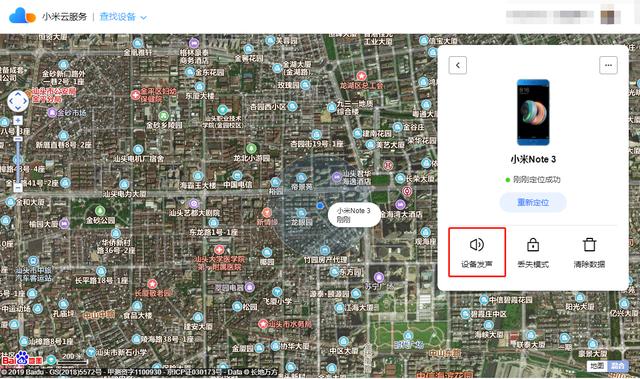The width and height of the screenshot is (640, 379).
Task: Click the 小米Note 3 map label bubble
Action: [x=354, y=215]
